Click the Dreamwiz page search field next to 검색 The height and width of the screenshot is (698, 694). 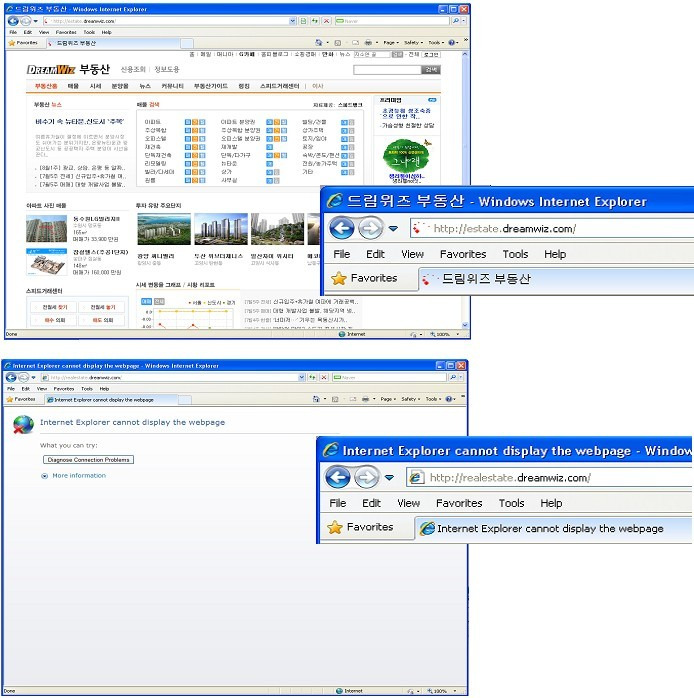click(x=387, y=70)
